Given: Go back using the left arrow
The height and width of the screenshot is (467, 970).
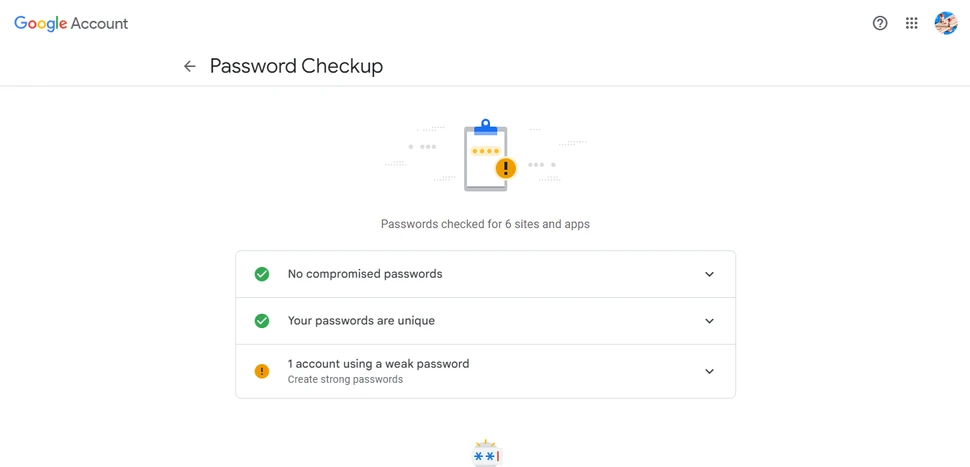Looking at the screenshot, I should pos(190,66).
